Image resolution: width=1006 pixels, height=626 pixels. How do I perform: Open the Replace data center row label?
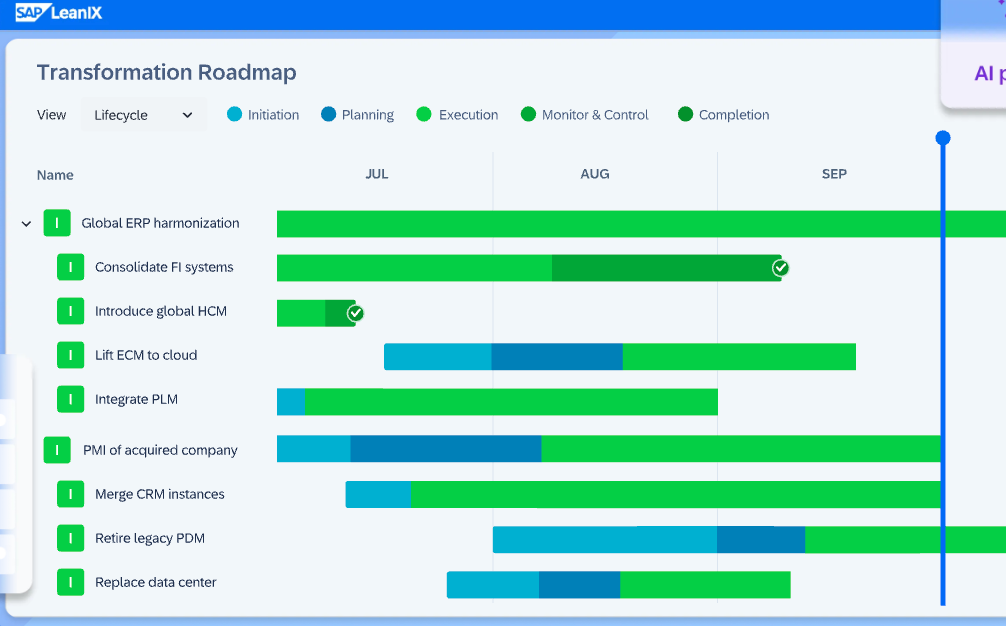point(156,582)
